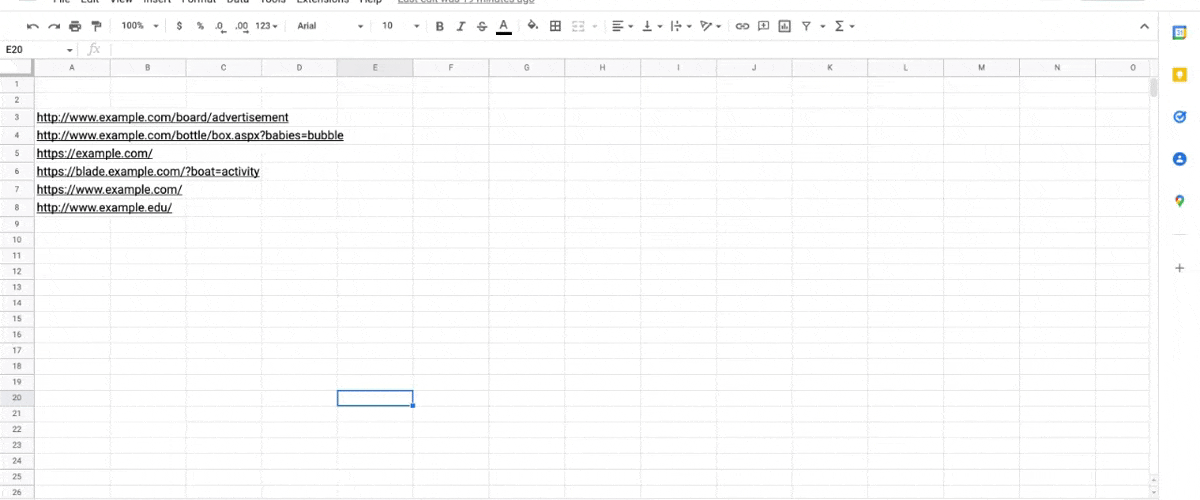Click the Name box showing E20
Viewport: 1200px width, 500px height.
[x=38, y=49]
